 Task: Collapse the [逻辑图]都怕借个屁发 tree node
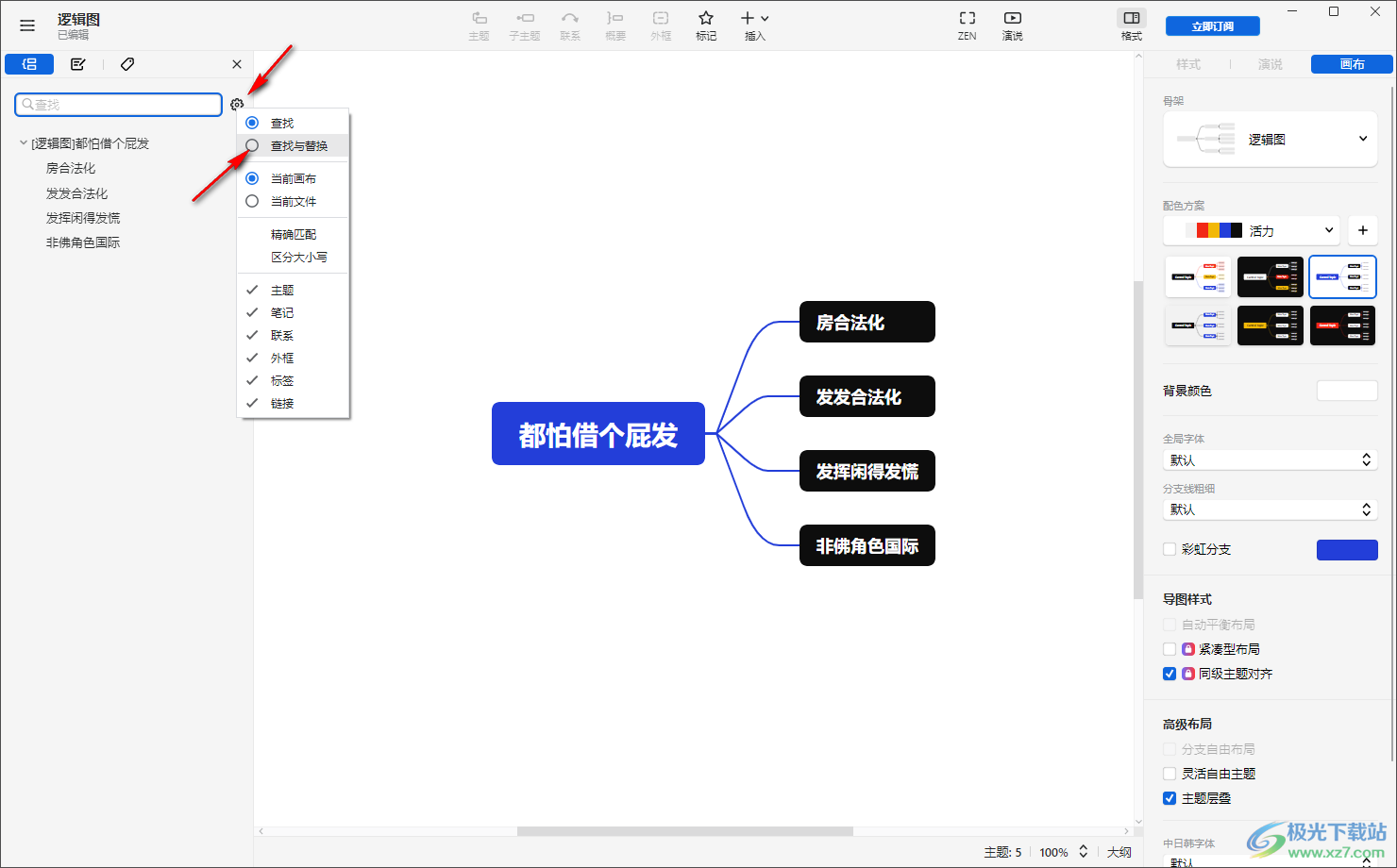point(24,143)
